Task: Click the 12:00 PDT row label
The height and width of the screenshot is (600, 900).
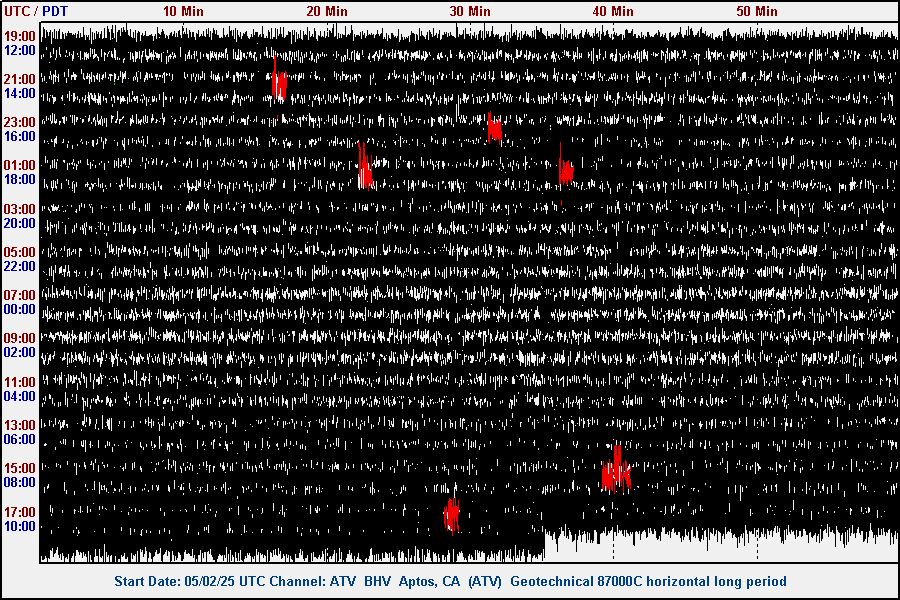Action: point(20,51)
